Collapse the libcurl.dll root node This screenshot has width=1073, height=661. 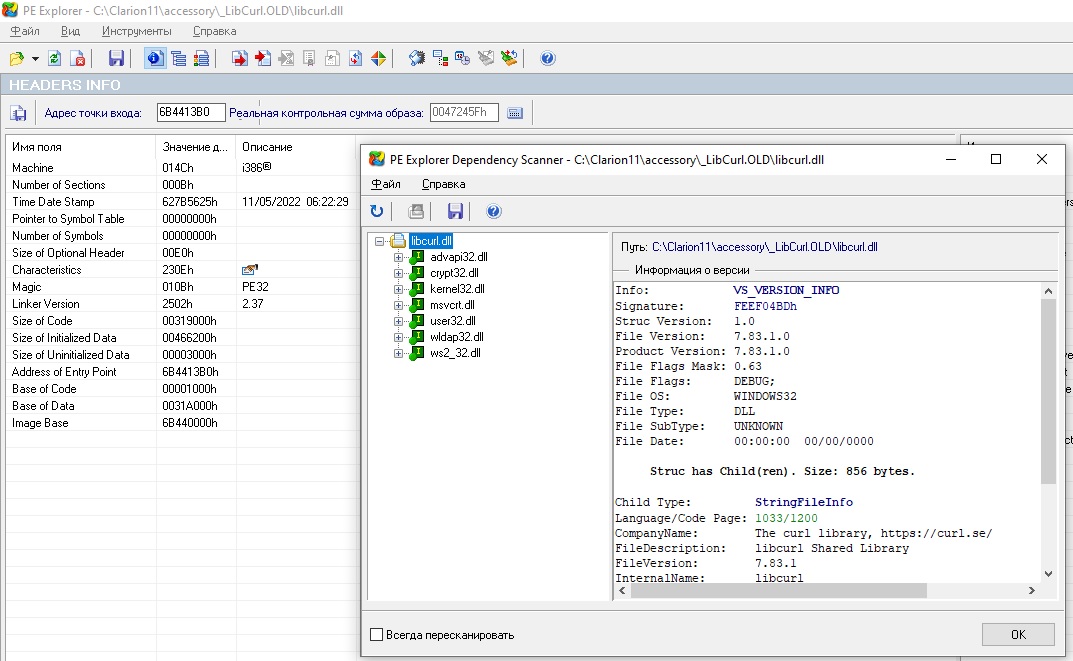coord(379,241)
